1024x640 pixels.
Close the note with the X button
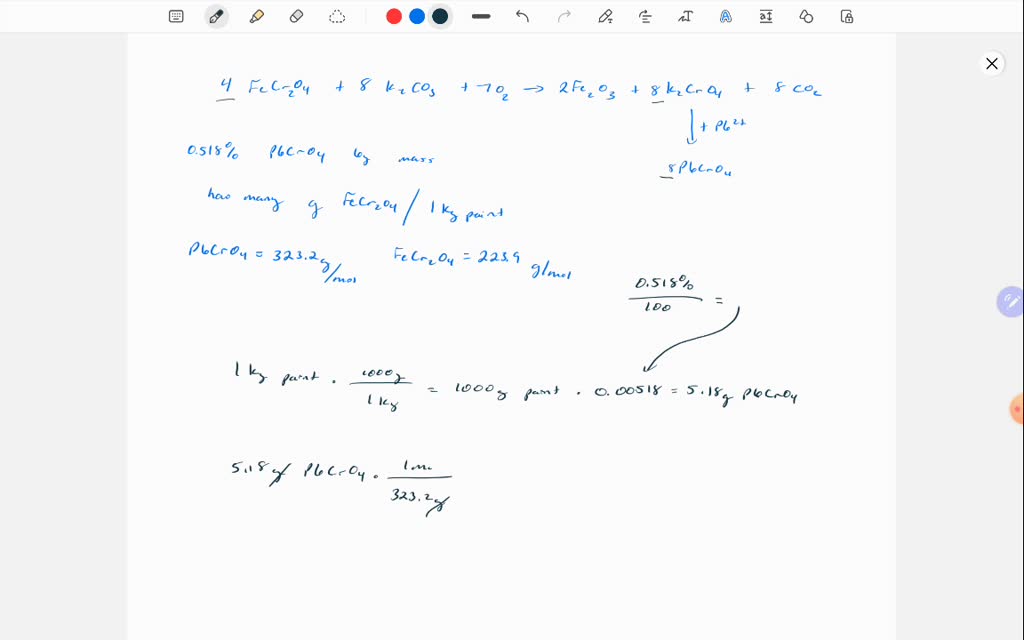992,63
